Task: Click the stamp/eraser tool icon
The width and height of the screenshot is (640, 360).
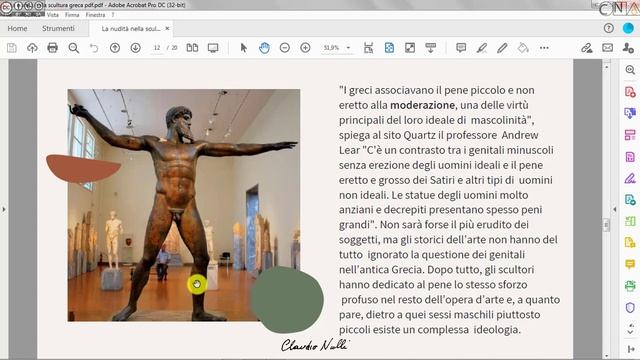Action: click(x=523, y=48)
